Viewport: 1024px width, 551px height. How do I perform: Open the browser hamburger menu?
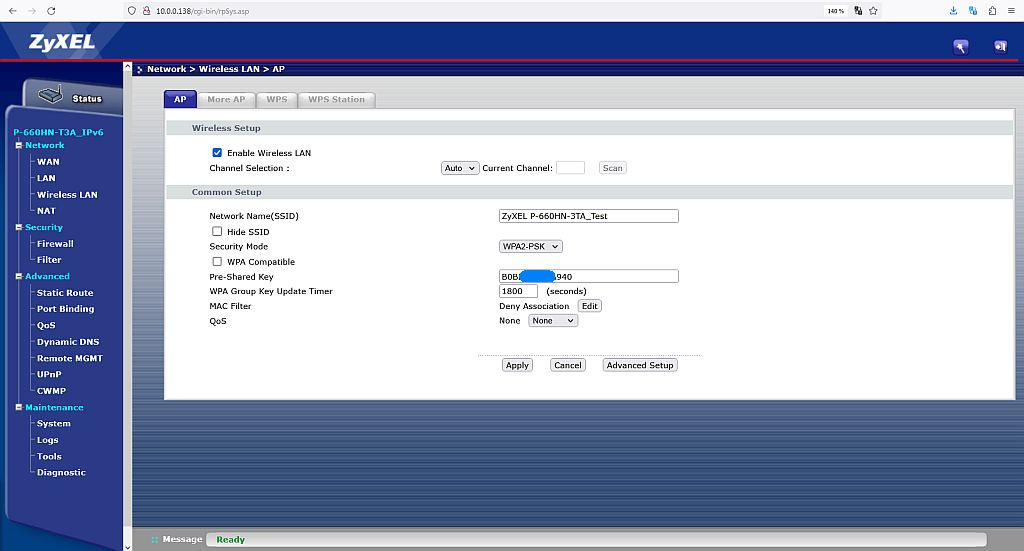pos(1012,10)
